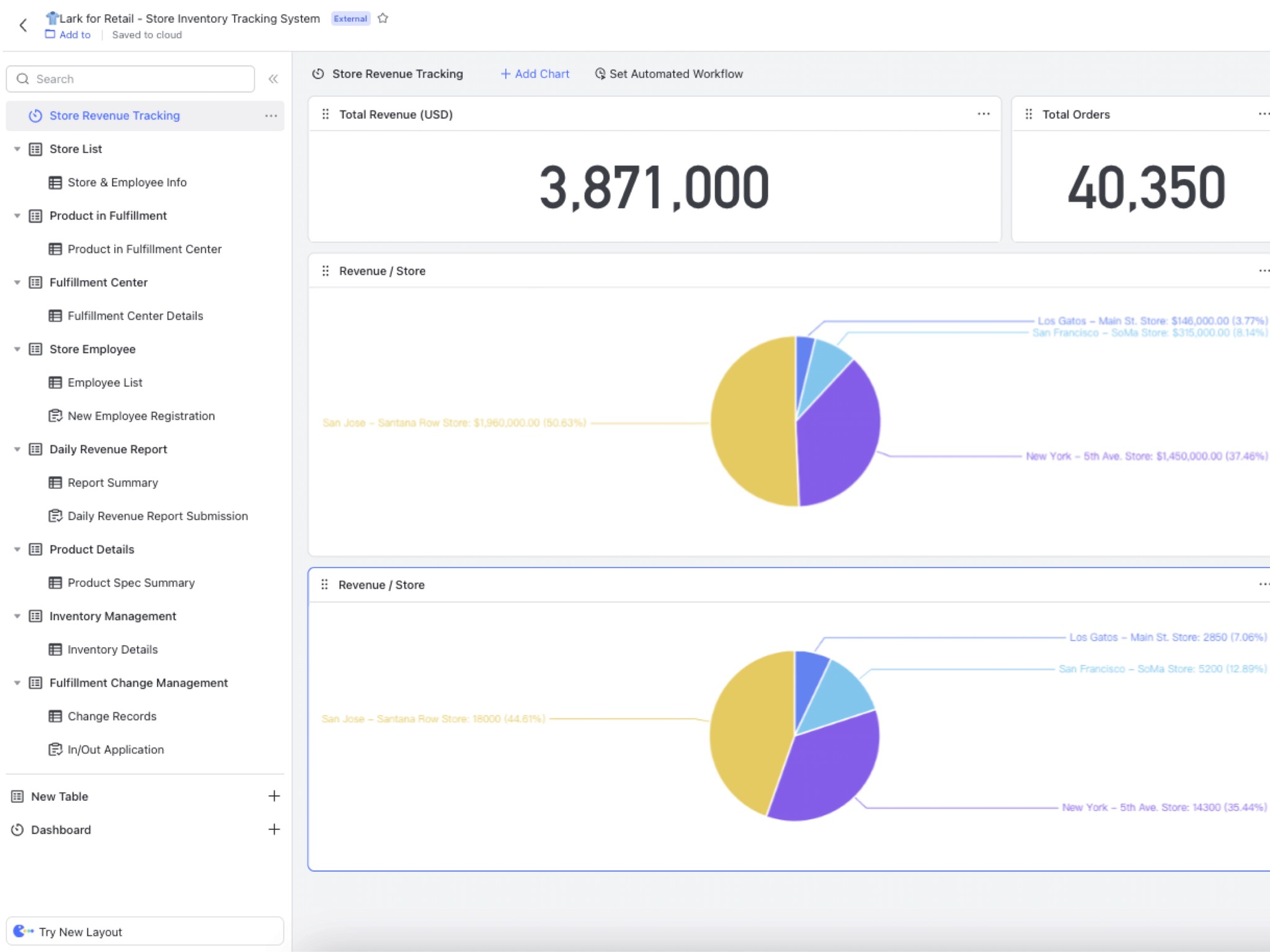Screen dimensions: 1270x952
Task: Collapse the Daily Revenue Report group
Action: (17, 449)
